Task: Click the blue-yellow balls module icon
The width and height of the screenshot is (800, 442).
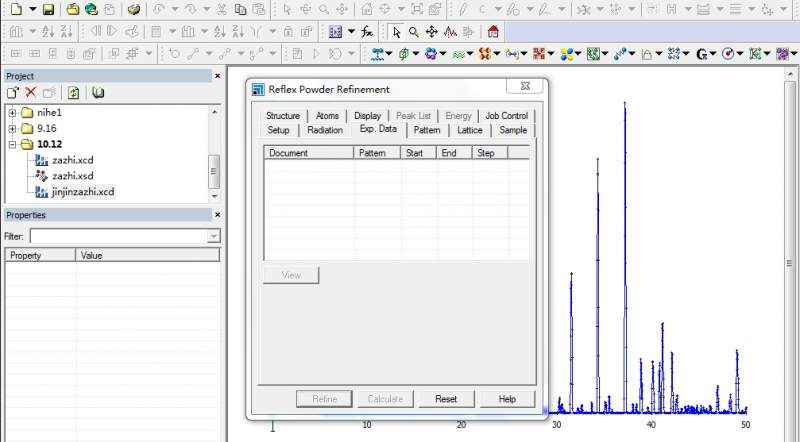Action: click(x=566, y=54)
